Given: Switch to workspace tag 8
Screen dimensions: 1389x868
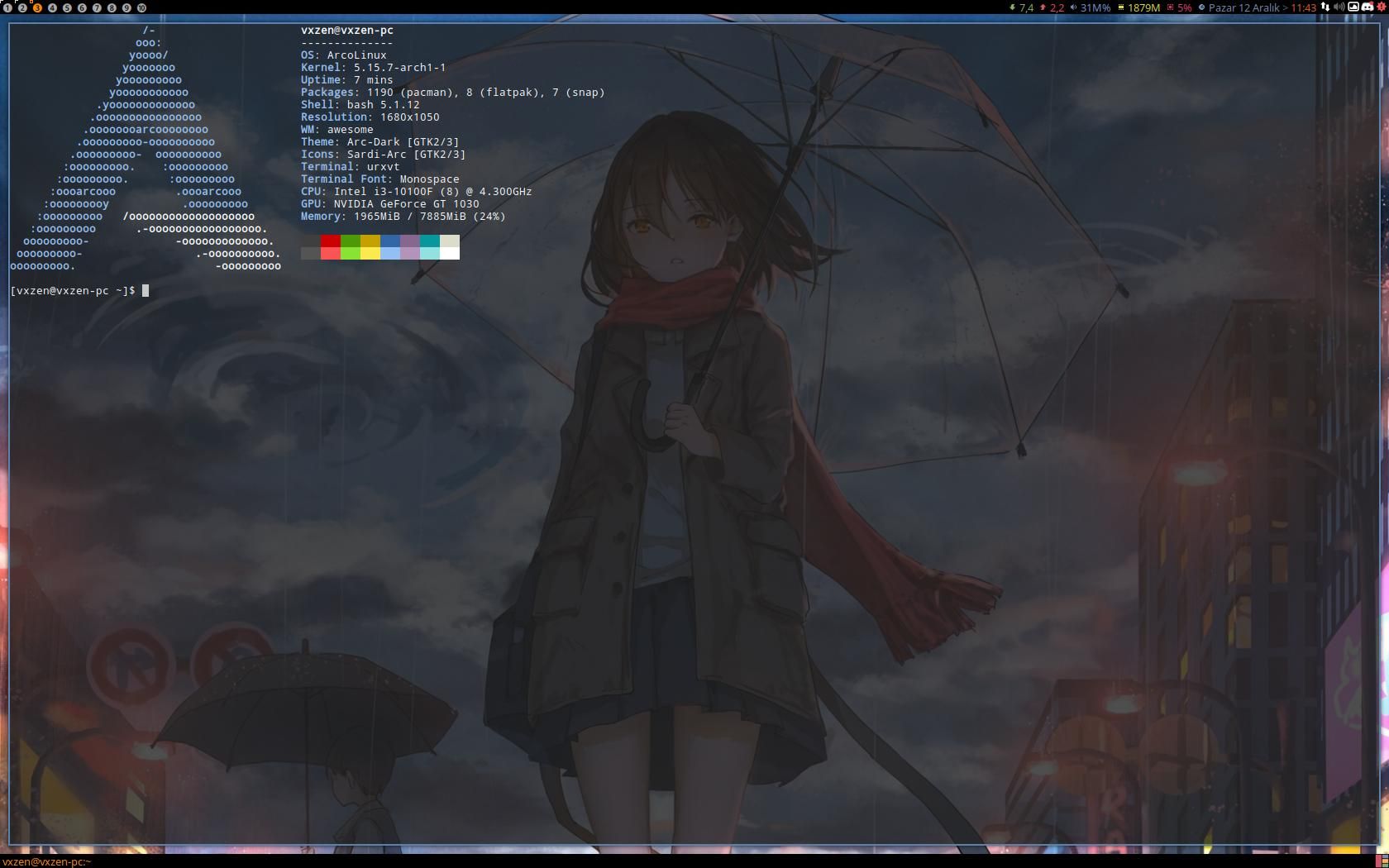Looking at the screenshot, I should click(x=112, y=7).
